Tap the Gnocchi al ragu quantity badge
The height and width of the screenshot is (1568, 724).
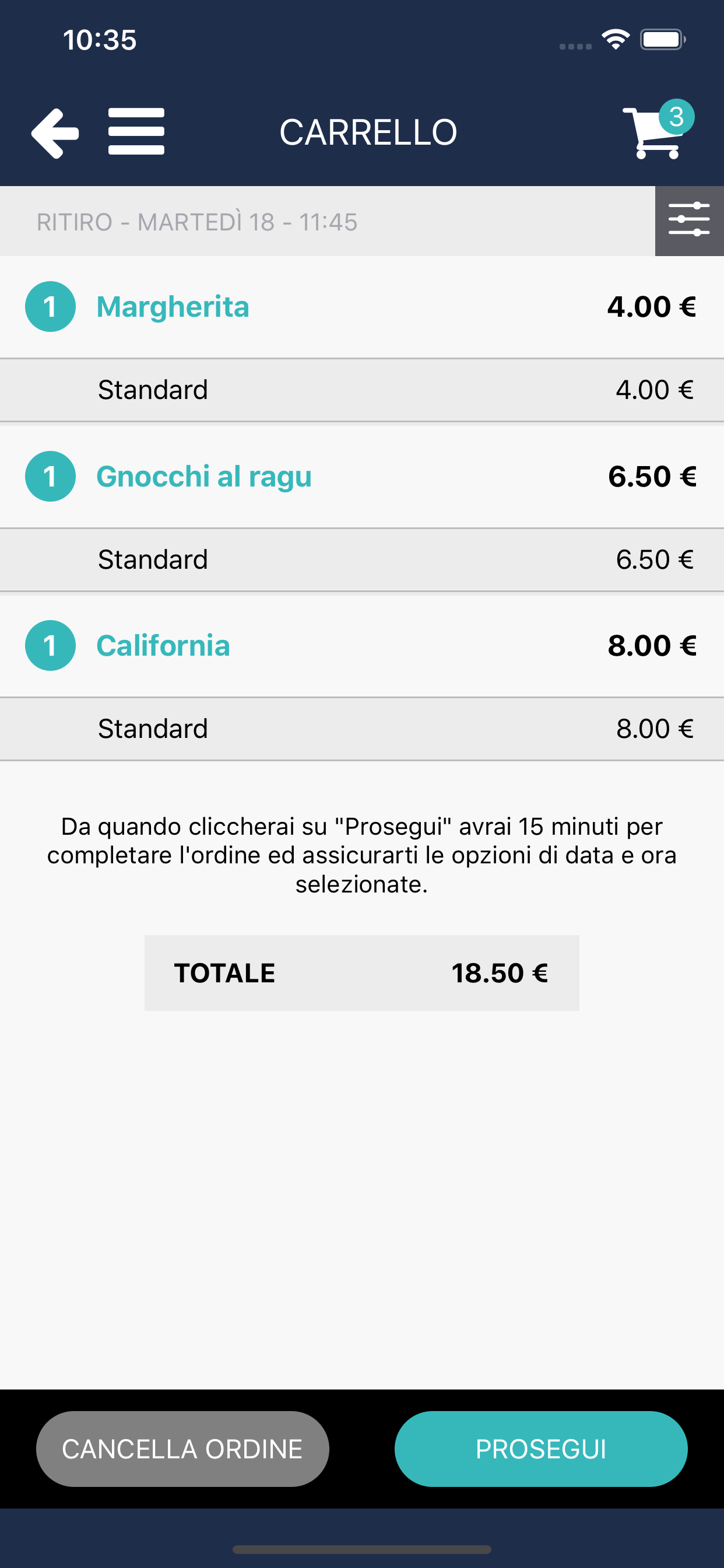51,476
